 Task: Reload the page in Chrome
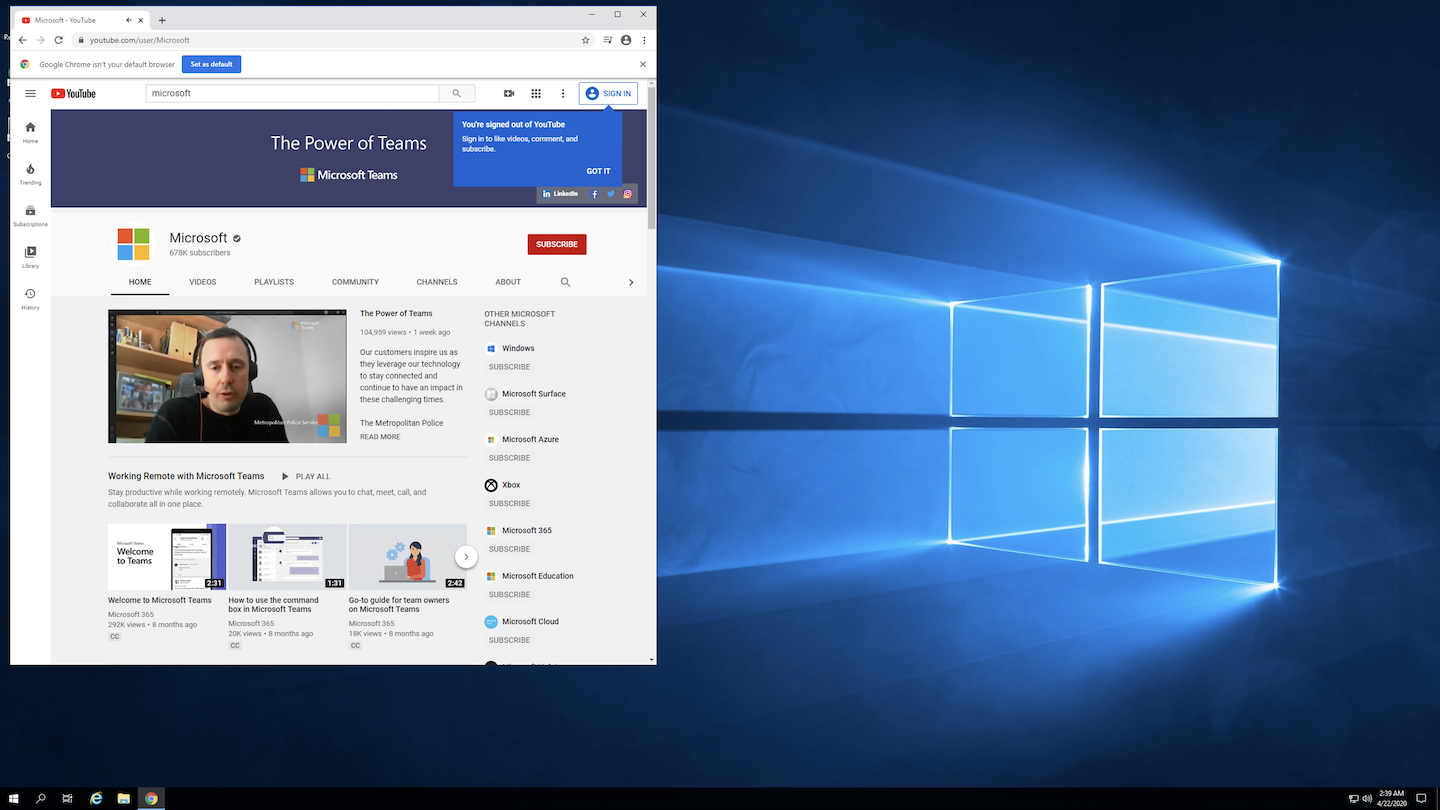59,40
